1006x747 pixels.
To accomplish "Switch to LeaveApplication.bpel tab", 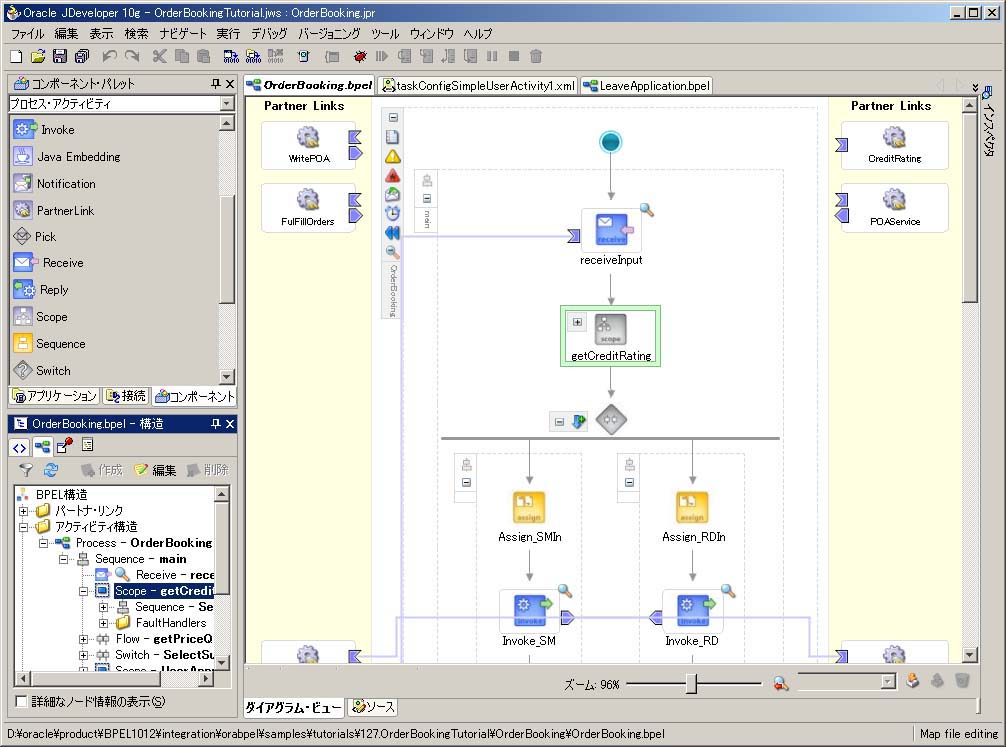I will tap(647, 85).
